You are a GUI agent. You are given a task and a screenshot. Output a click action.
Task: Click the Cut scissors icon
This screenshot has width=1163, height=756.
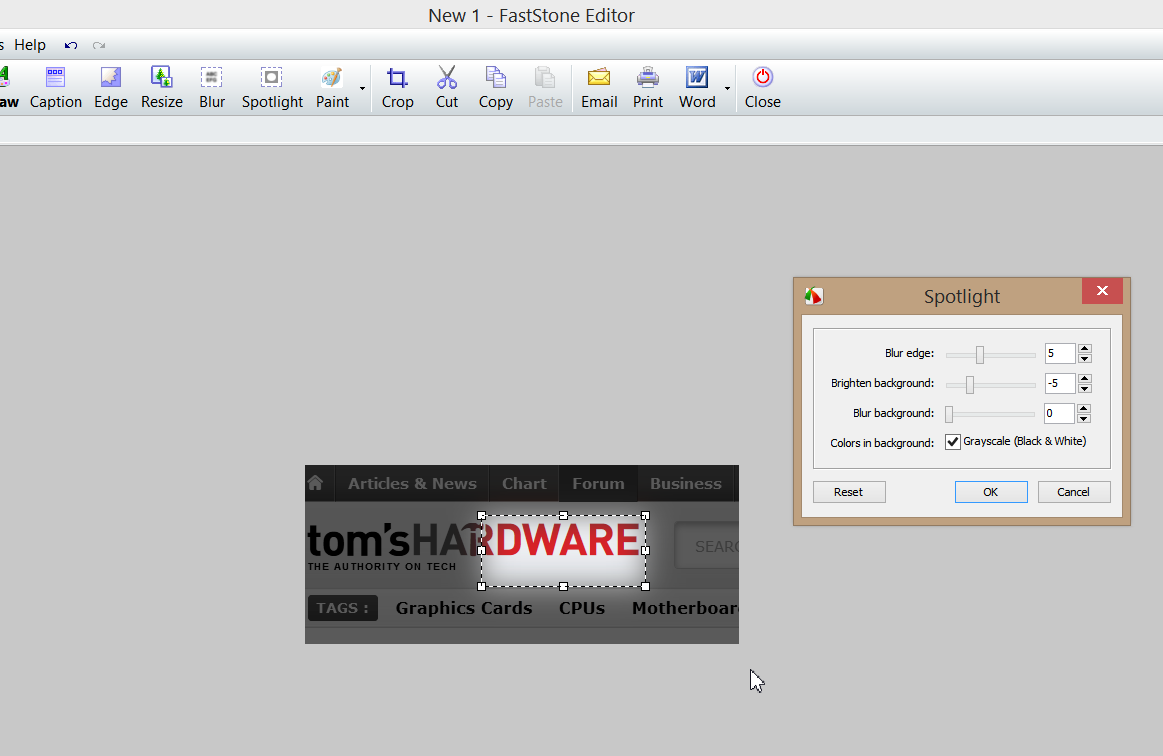(447, 78)
